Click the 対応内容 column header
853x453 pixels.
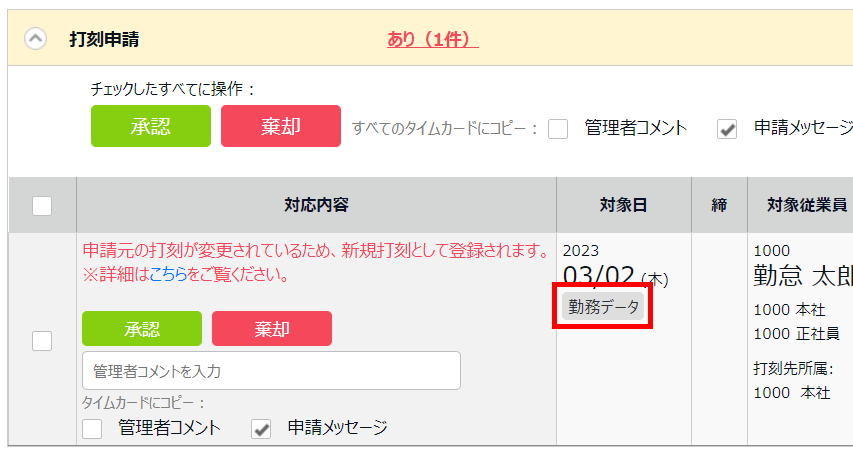[316, 205]
